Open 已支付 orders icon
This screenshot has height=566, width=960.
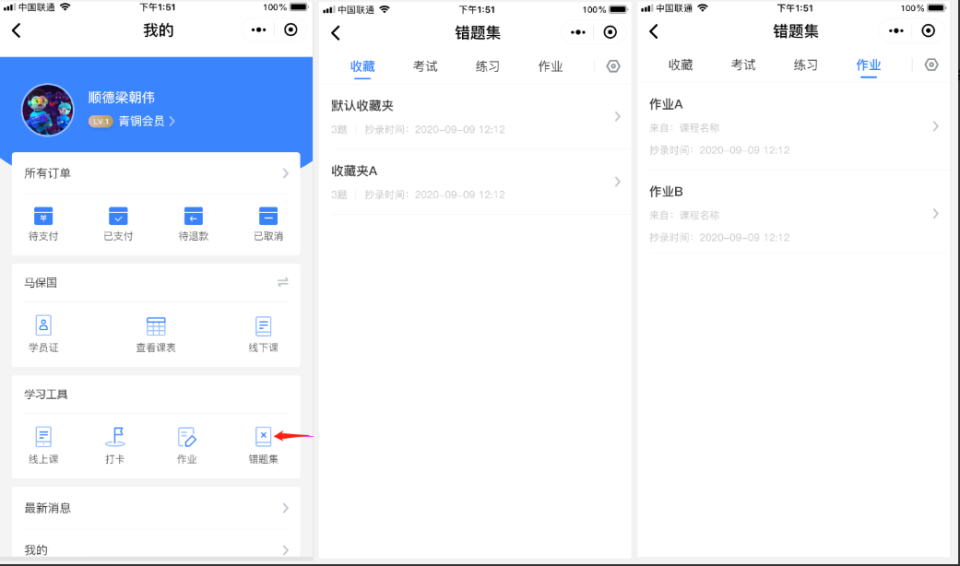[118, 216]
